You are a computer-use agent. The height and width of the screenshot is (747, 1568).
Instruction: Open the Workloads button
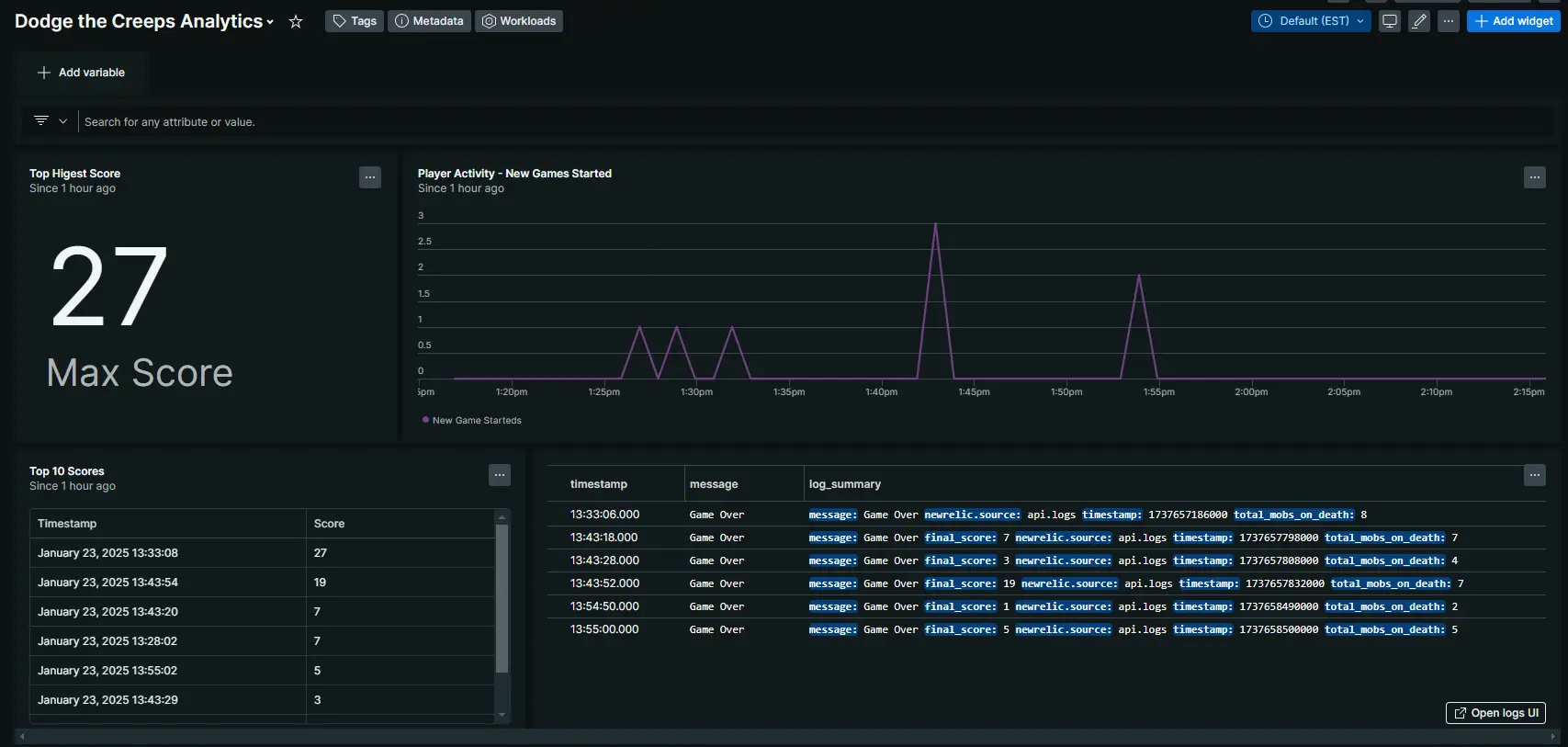(x=519, y=21)
